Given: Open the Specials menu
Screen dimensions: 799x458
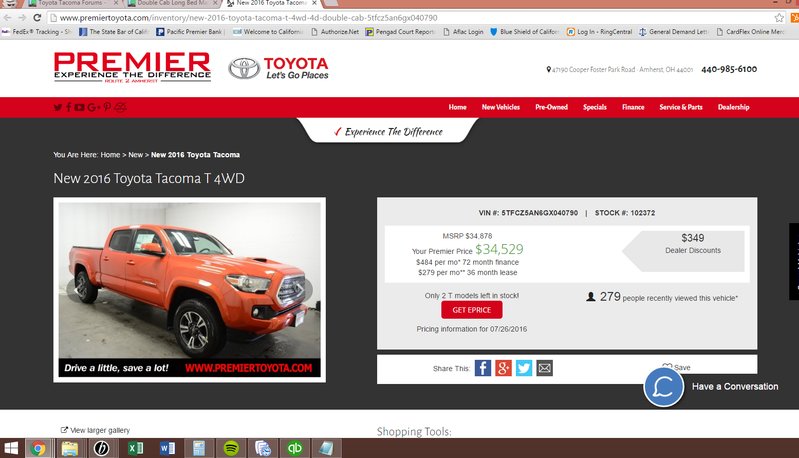Looking at the screenshot, I should [x=595, y=107].
